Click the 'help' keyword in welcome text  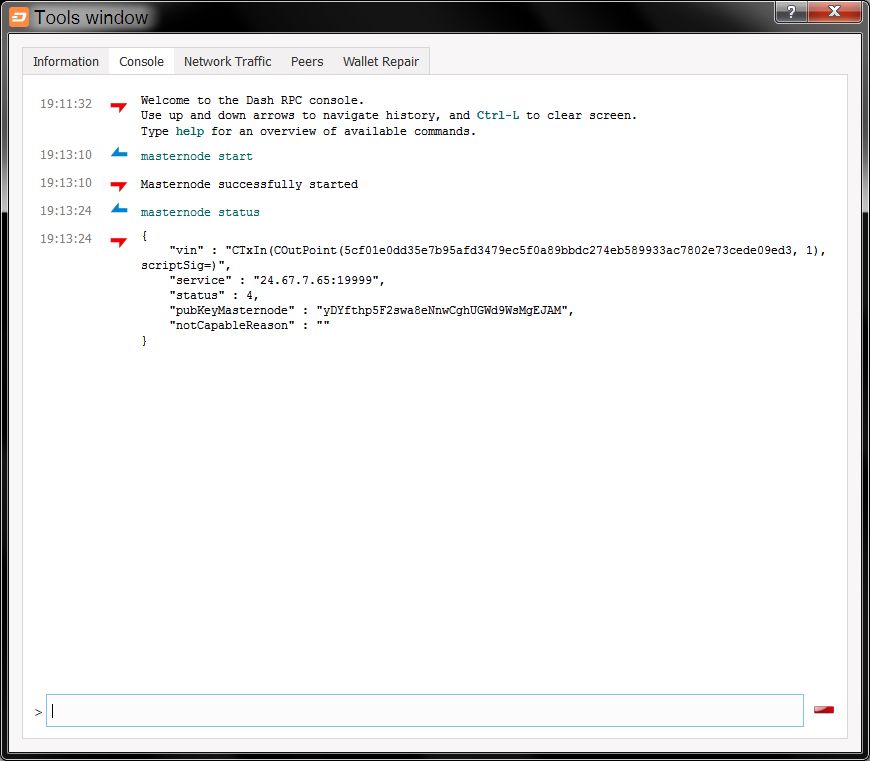190,131
